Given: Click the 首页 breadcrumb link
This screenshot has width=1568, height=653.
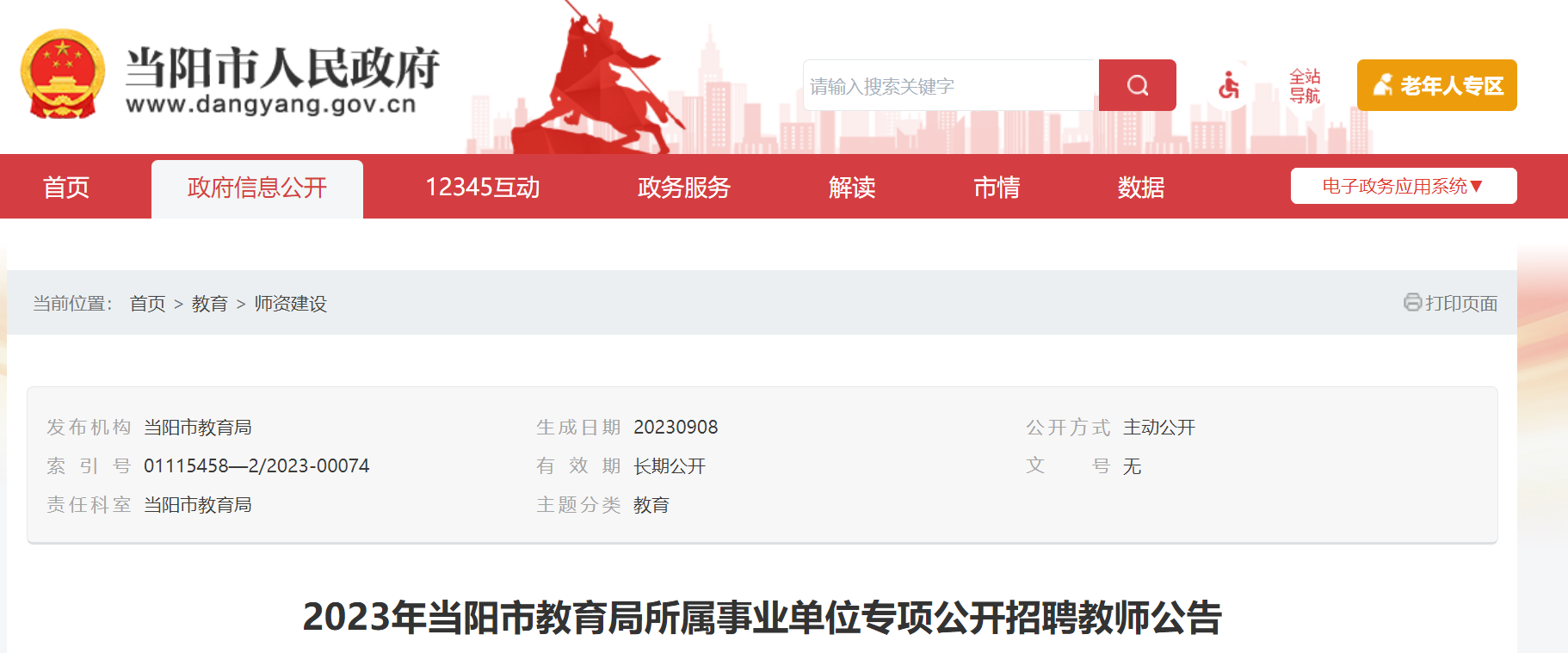Looking at the screenshot, I should (147, 304).
